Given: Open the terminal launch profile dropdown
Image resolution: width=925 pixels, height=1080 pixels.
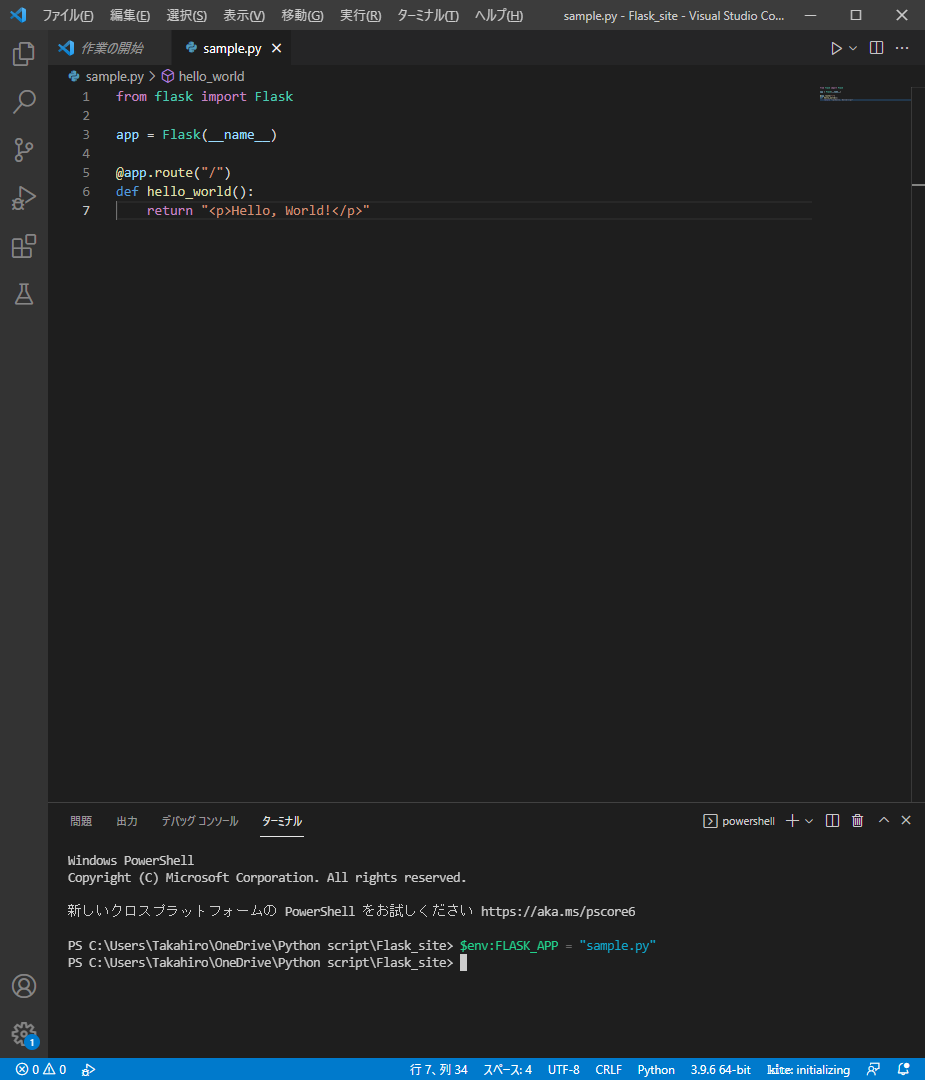Looking at the screenshot, I should coord(810,820).
